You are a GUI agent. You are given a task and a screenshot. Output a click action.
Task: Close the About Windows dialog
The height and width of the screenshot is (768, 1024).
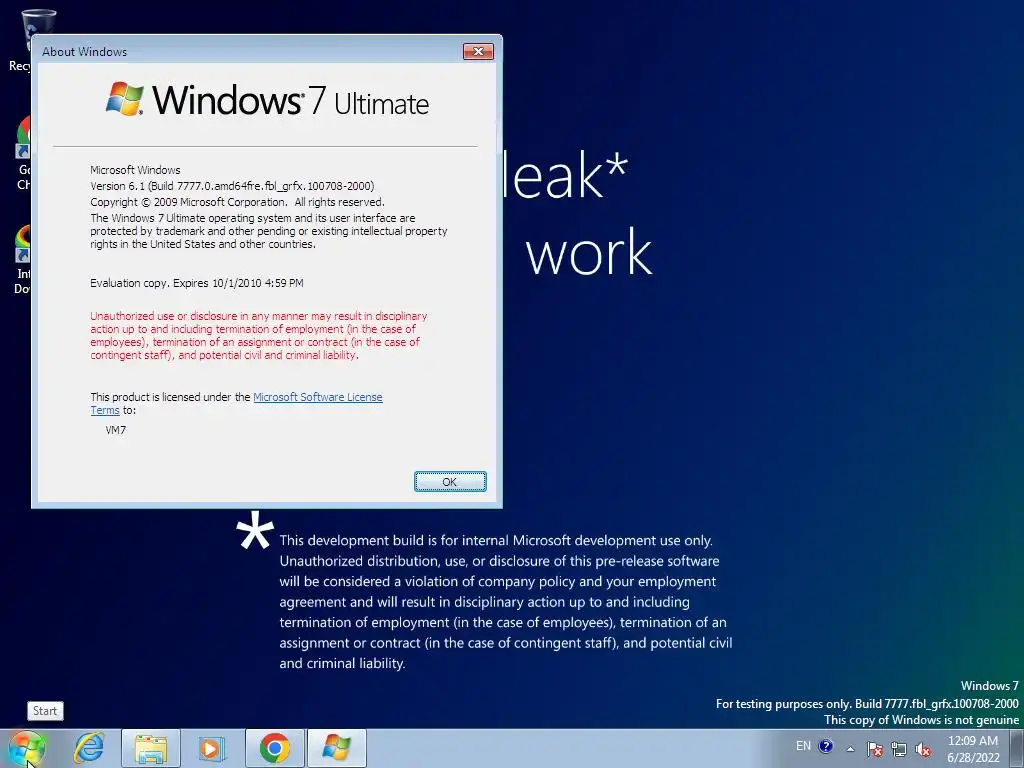[478, 52]
